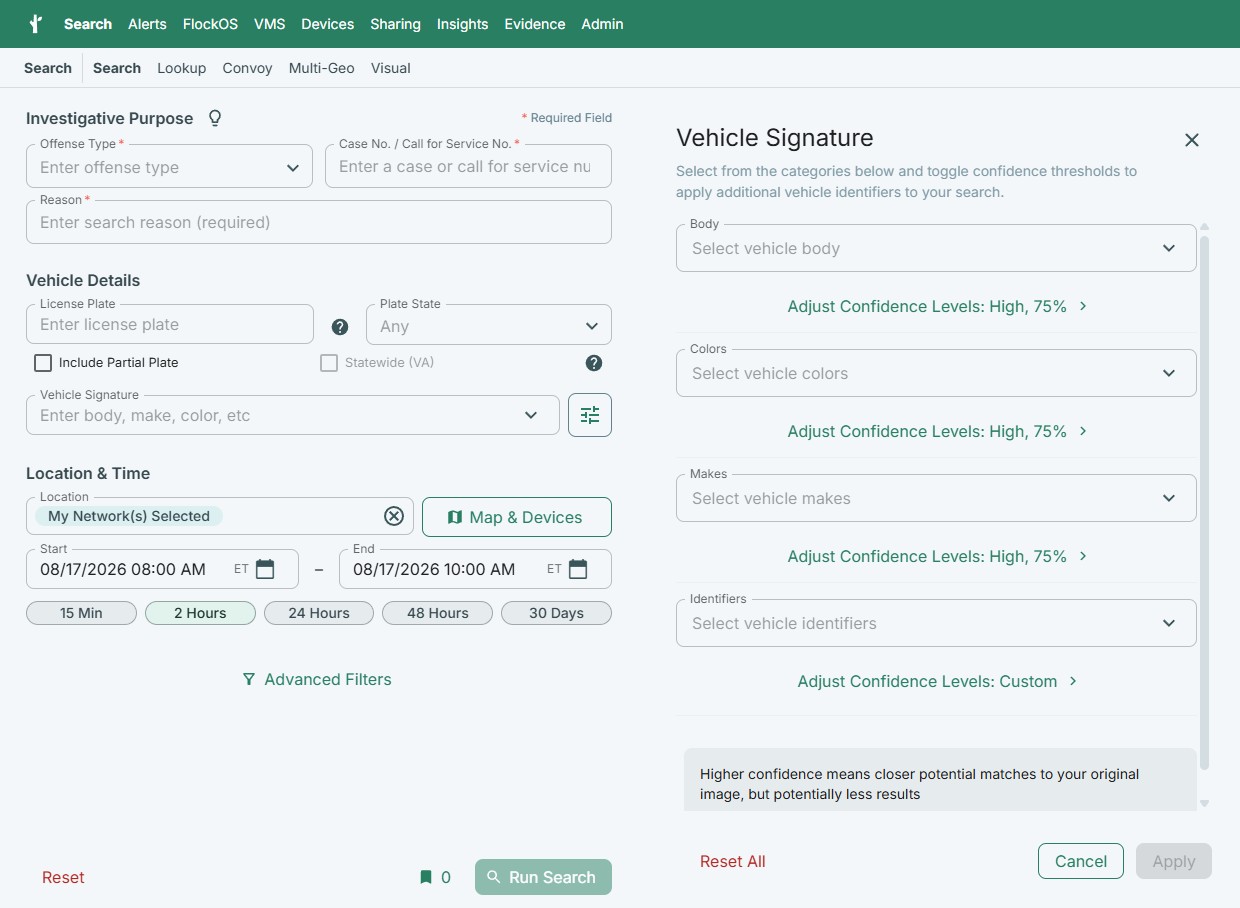Open the Plate State dropdown
This screenshot has width=1240, height=908.
click(489, 325)
